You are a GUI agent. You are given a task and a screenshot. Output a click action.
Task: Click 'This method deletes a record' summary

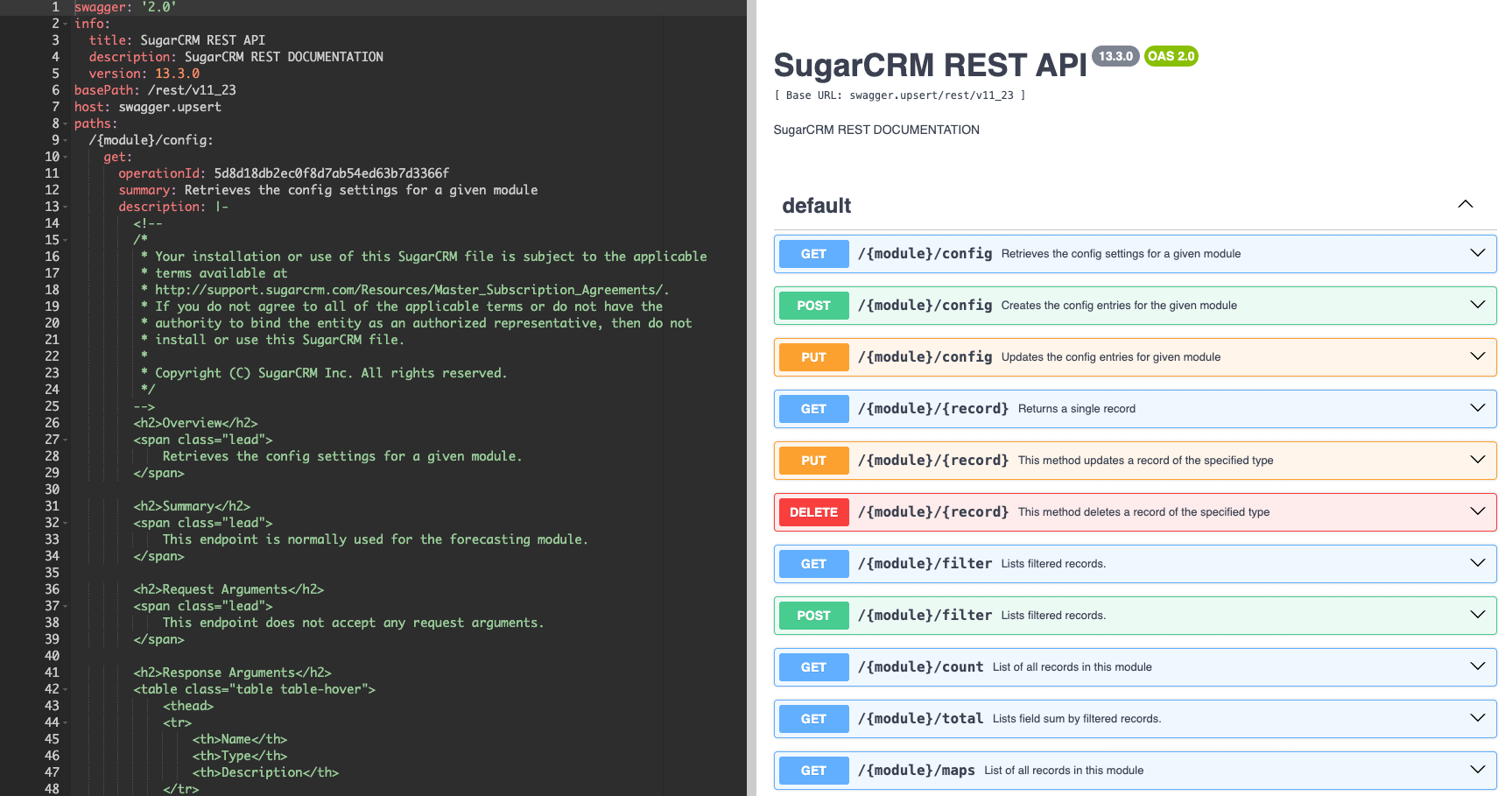pos(1143,512)
